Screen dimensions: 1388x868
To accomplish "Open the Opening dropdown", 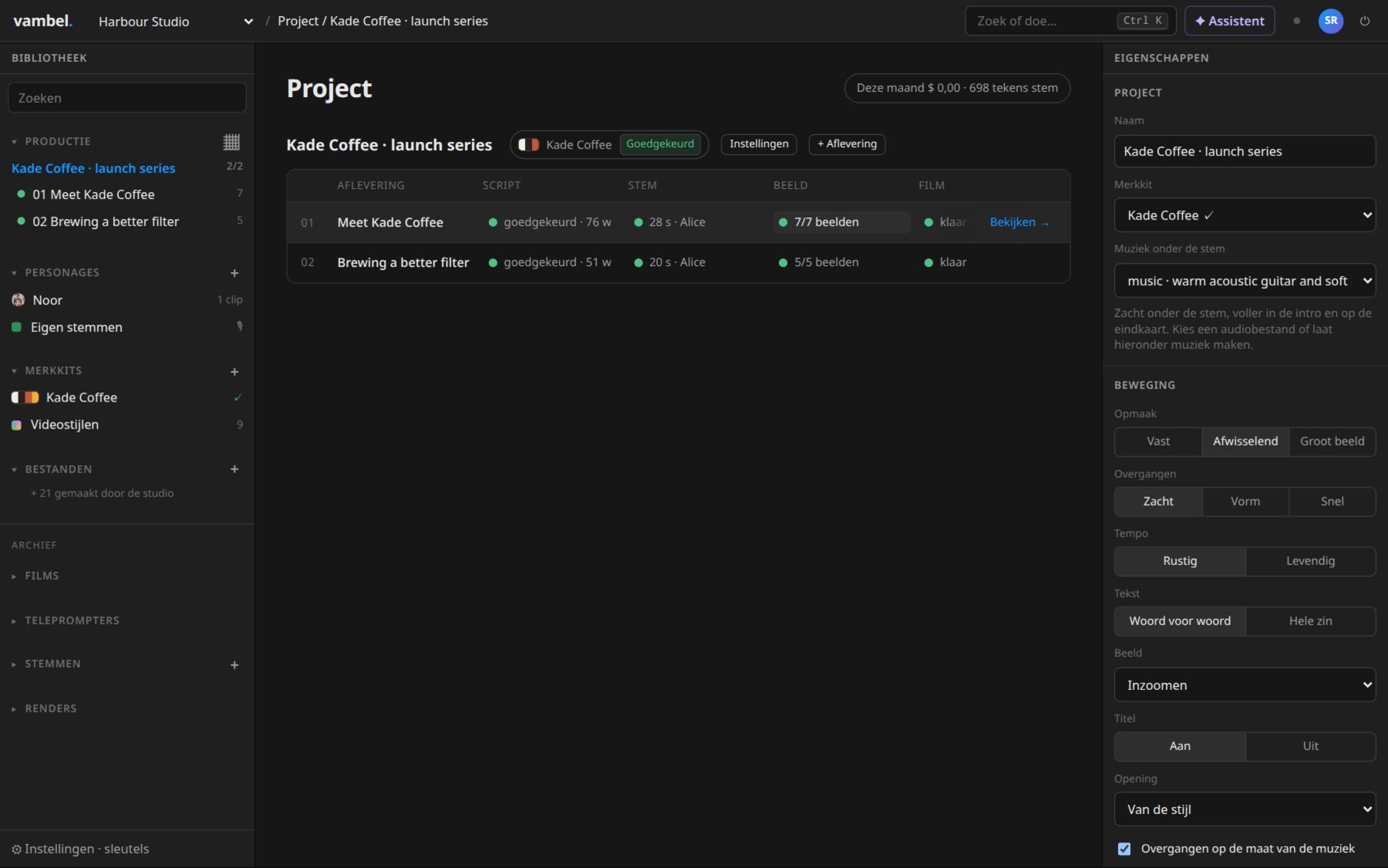I will [x=1245, y=809].
